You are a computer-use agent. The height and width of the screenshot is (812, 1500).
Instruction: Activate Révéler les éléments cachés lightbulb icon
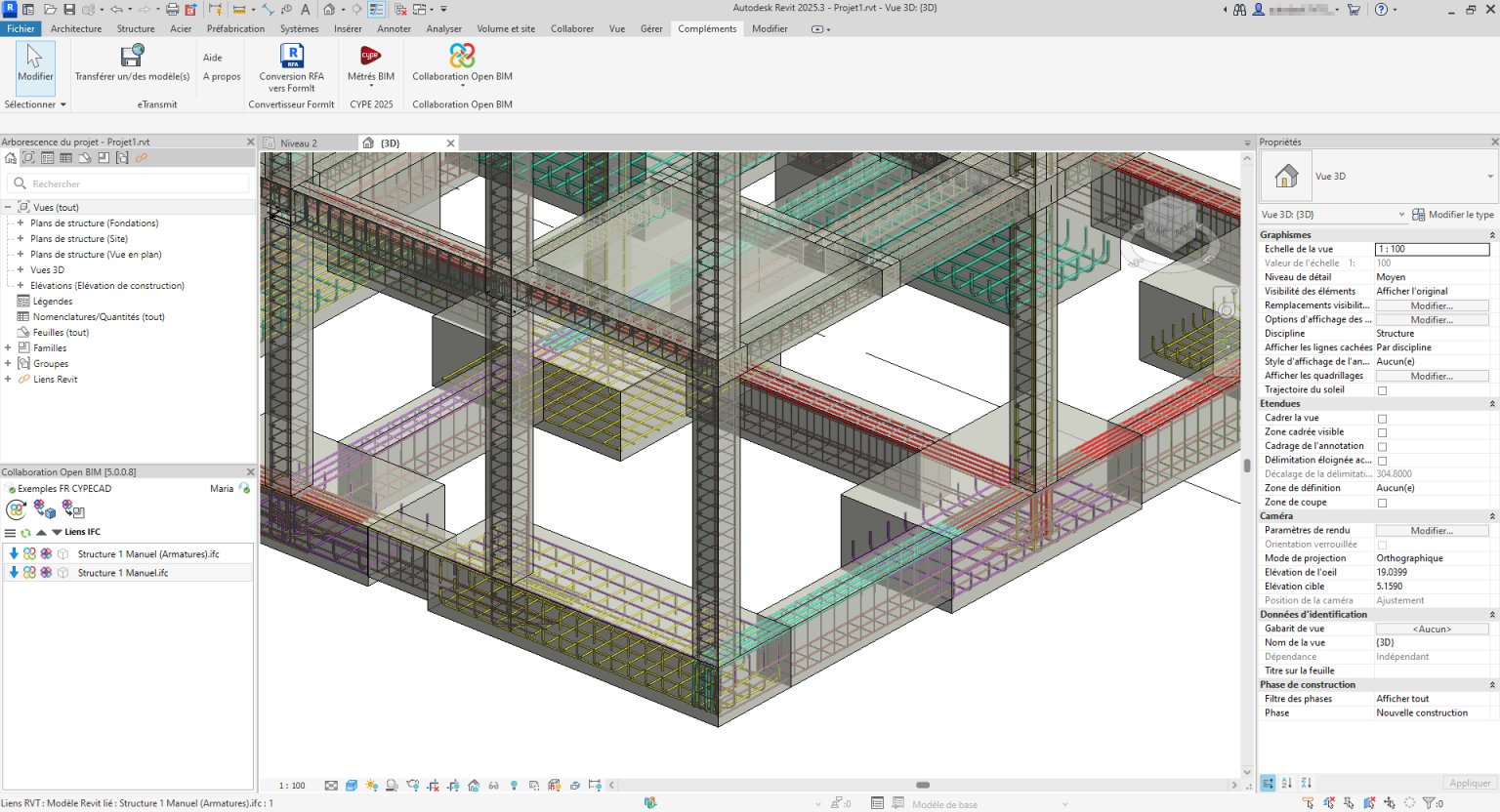coord(514,785)
